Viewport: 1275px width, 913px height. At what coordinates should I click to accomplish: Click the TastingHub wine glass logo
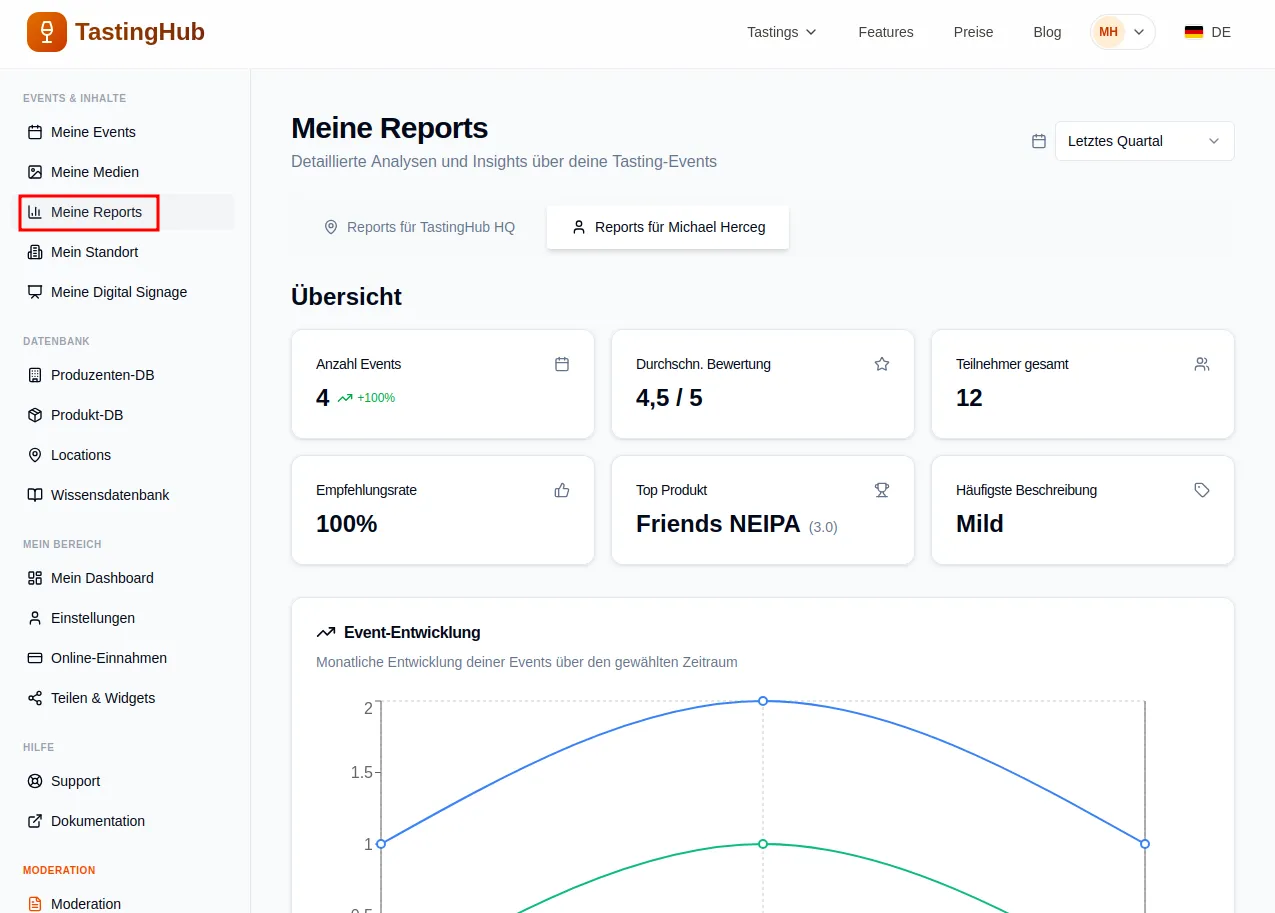47,32
